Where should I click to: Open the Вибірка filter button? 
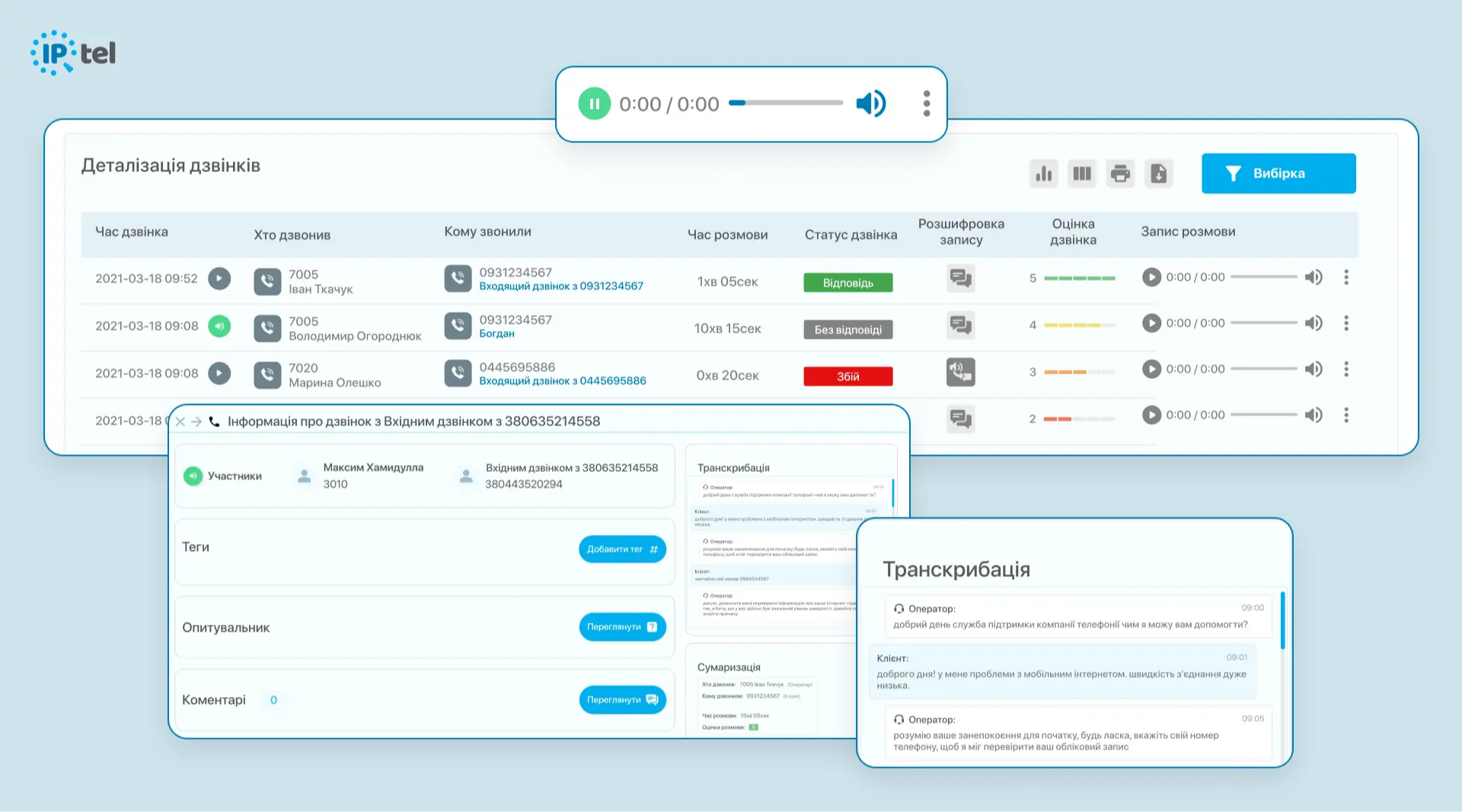pos(1278,174)
